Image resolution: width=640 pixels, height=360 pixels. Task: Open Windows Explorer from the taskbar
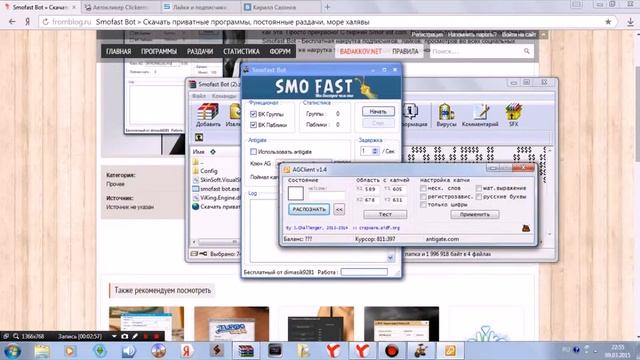pyautogui.click(x=42, y=351)
